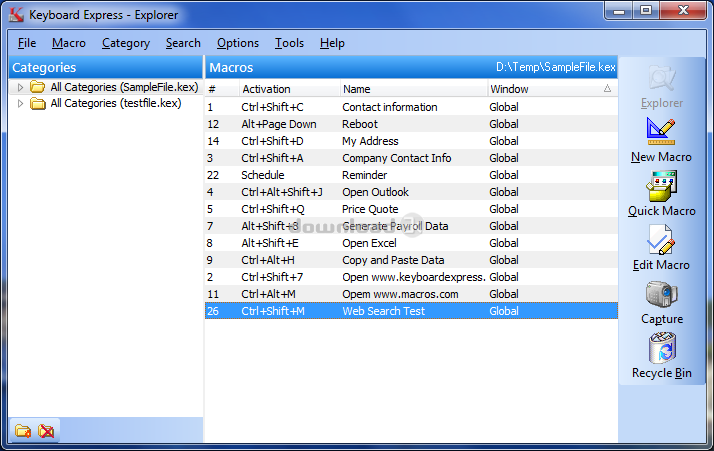This screenshot has width=714, height=451.
Task: Click the New Macro label
Action: (661, 157)
